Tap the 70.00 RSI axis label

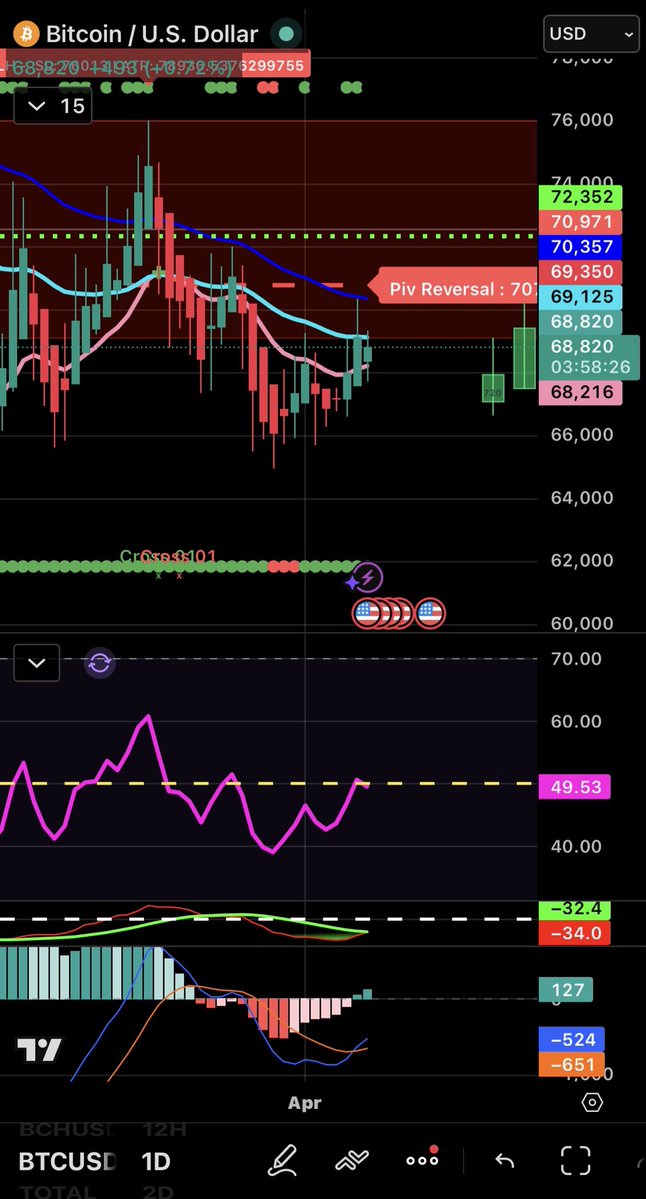pos(576,658)
